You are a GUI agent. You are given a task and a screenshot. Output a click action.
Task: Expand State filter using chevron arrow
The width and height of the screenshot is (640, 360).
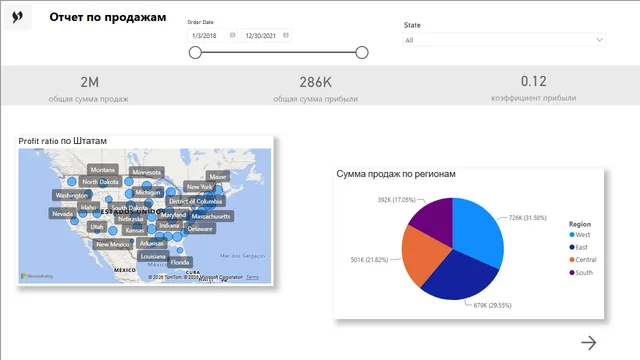(x=599, y=40)
